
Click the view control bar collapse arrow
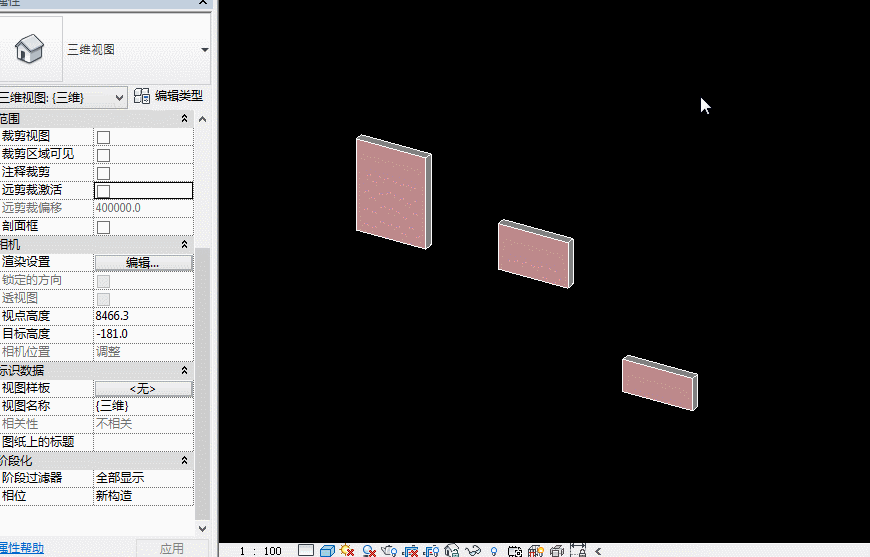click(598, 551)
